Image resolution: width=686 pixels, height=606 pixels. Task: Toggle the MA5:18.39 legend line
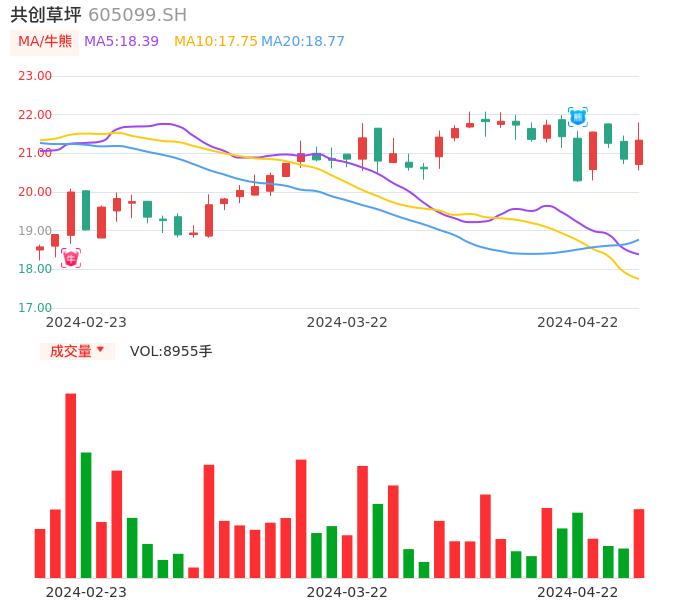[x=121, y=41]
